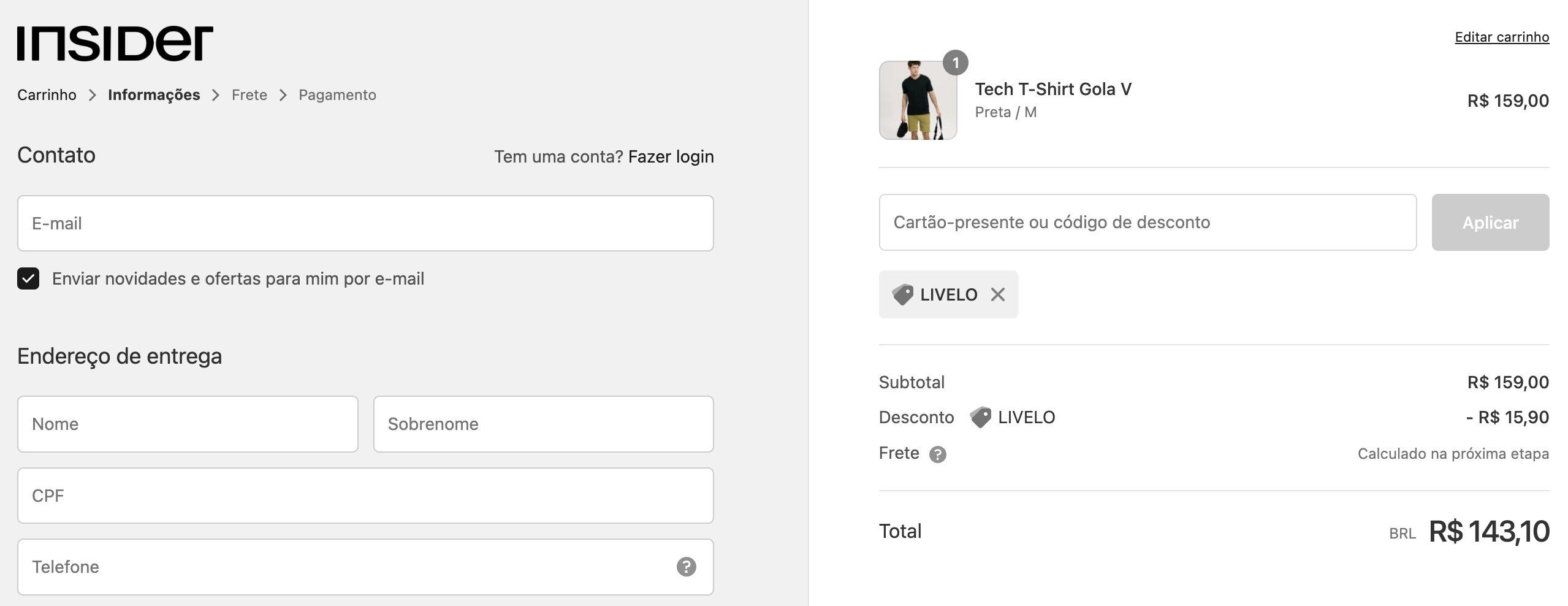Image resolution: width=1568 pixels, height=606 pixels.
Task: Click the Pagamento breadcrumb step
Action: (337, 95)
